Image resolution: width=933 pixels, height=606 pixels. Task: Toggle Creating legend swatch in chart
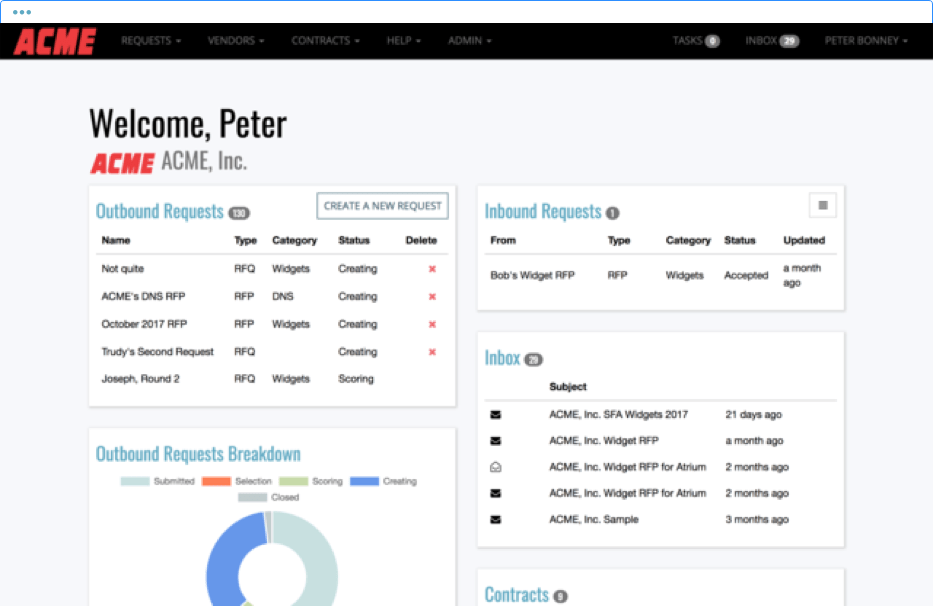coord(364,481)
